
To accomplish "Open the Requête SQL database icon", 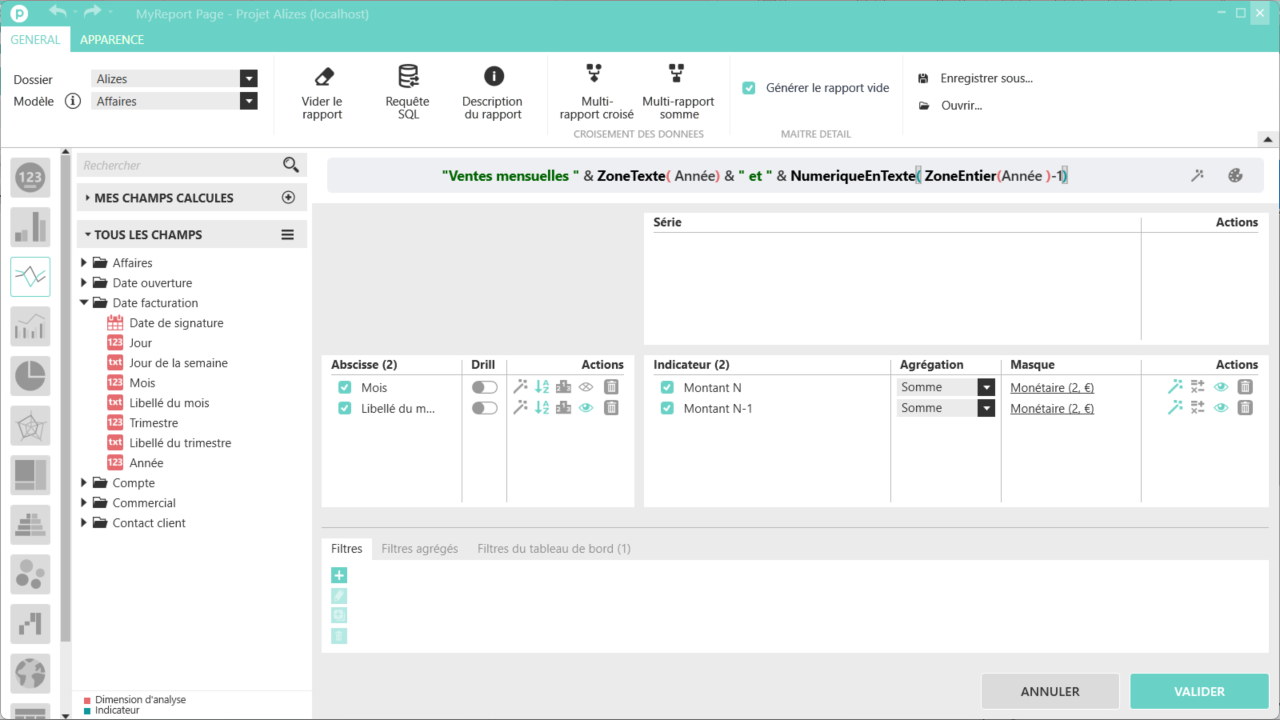I will coord(408,77).
